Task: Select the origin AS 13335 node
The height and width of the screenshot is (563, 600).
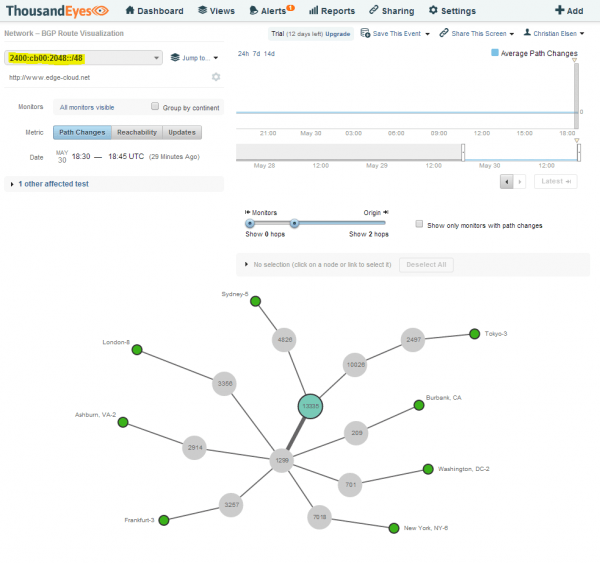Action: click(x=310, y=406)
